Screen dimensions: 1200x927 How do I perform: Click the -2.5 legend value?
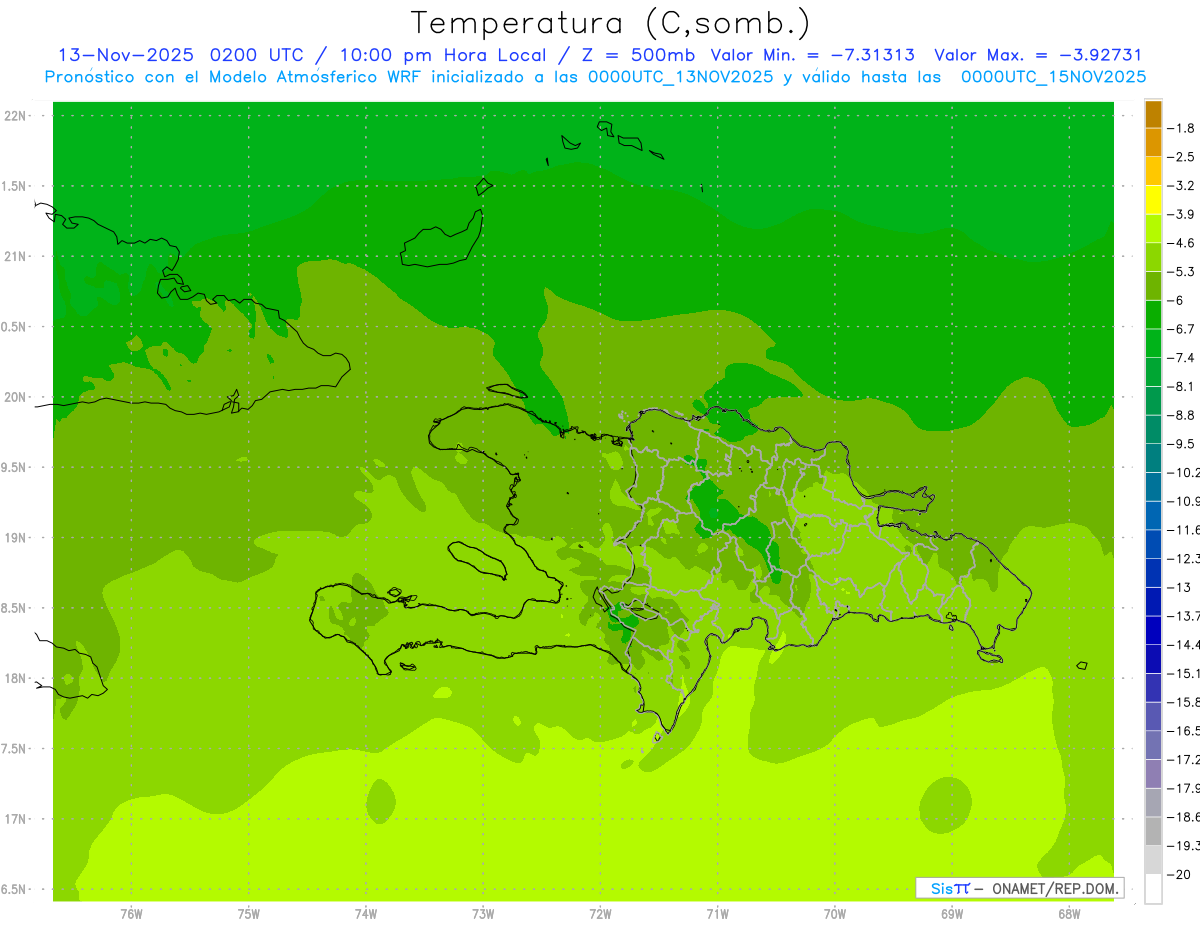tap(1182, 157)
